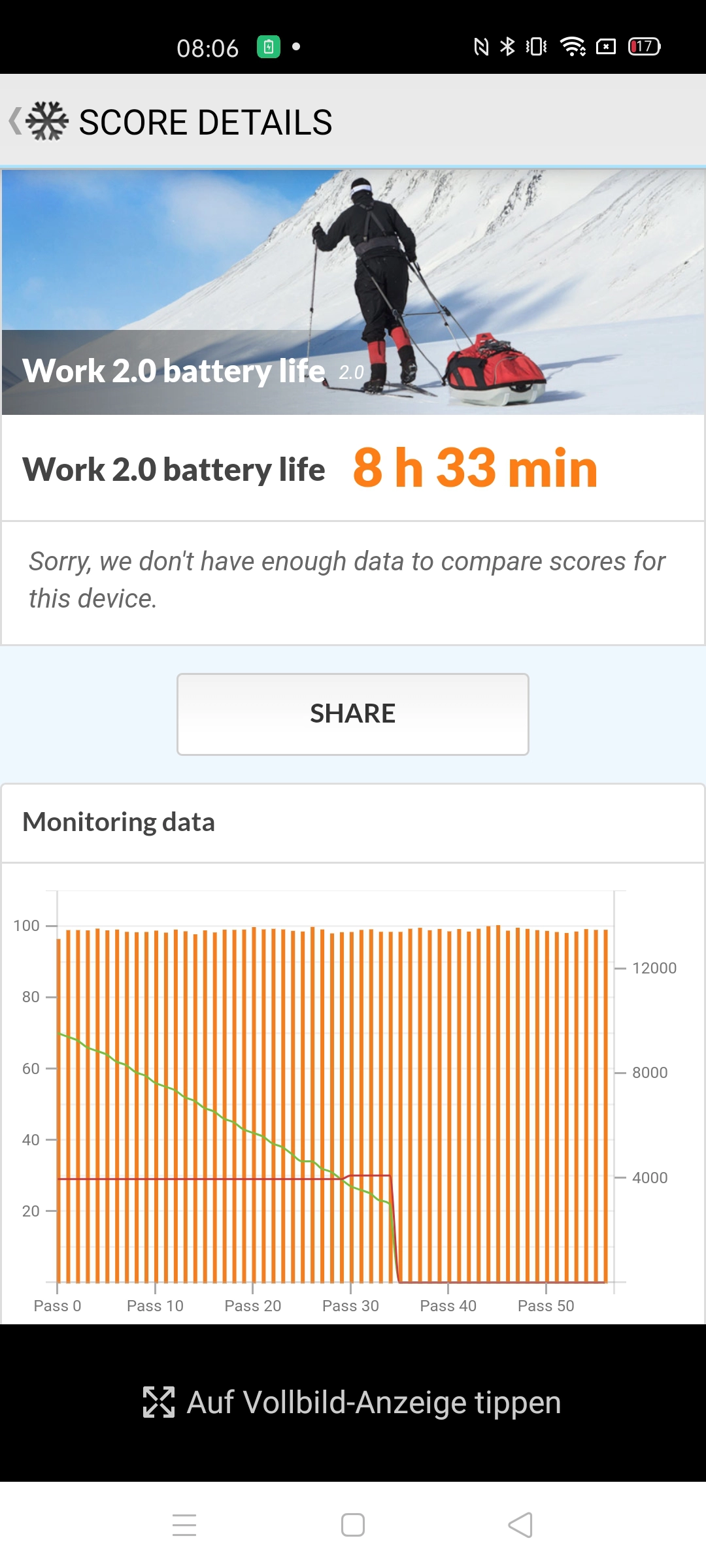
Task: Tap the PCMark snowflake logo icon
Action: click(x=48, y=121)
